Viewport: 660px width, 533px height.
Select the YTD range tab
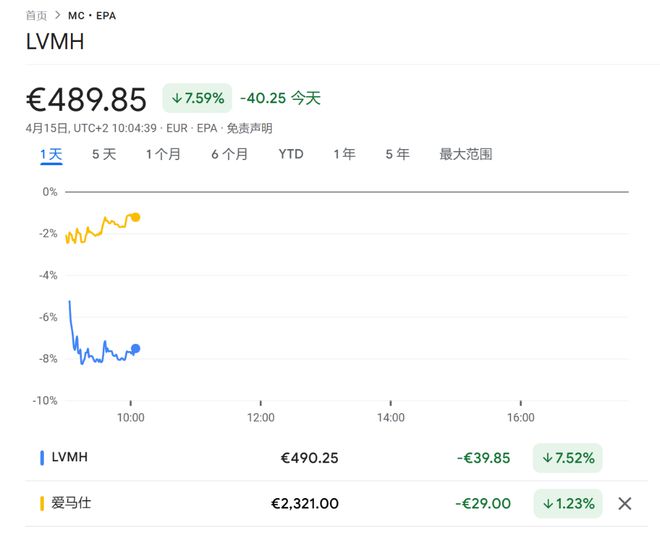click(x=291, y=154)
